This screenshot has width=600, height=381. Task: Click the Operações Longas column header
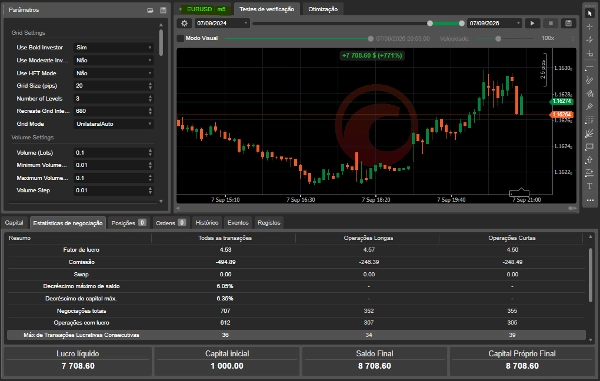[x=368, y=238]
